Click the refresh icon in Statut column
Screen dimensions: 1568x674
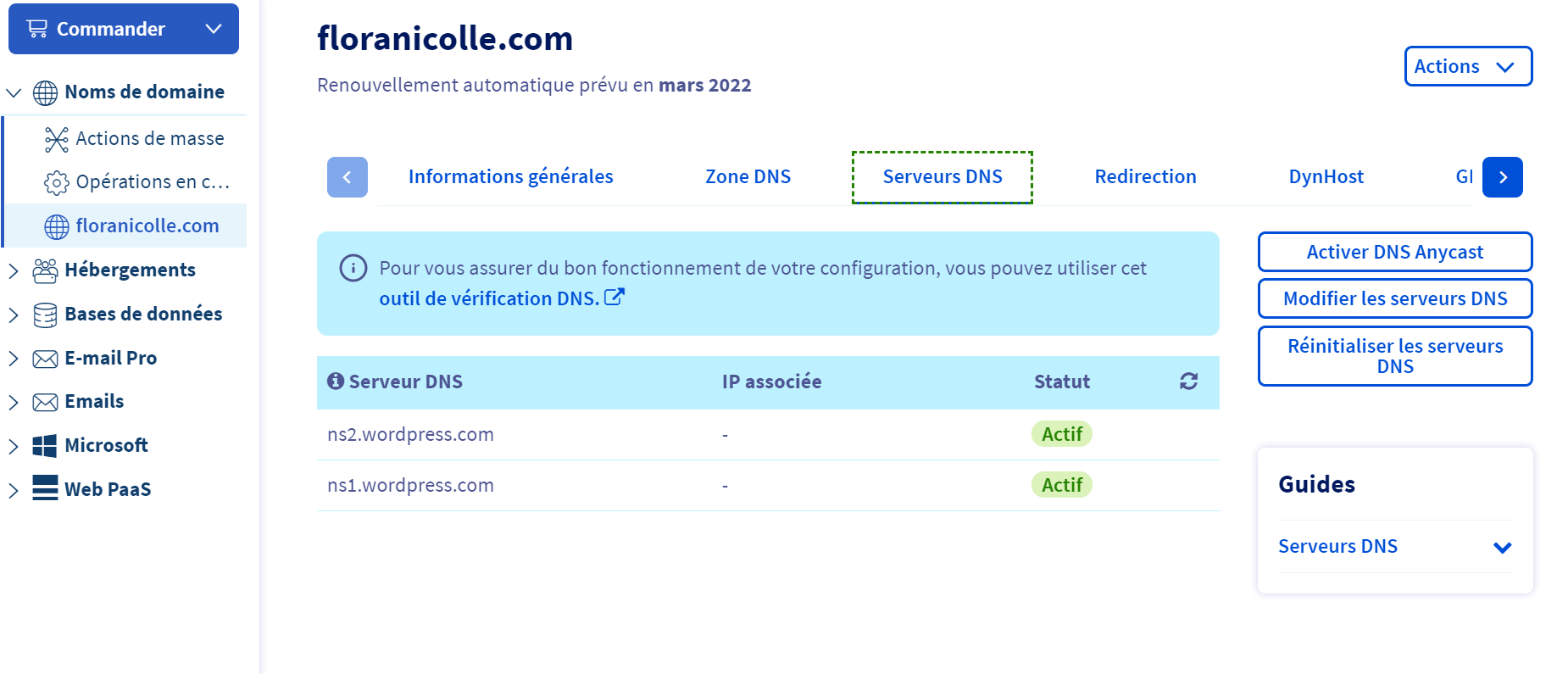(x=1188, y=382)
